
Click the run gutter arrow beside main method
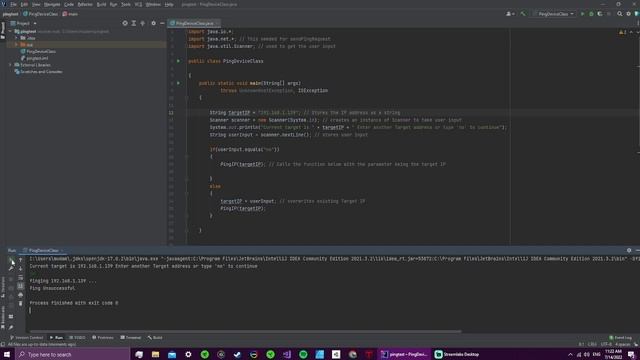coord(178,83)
